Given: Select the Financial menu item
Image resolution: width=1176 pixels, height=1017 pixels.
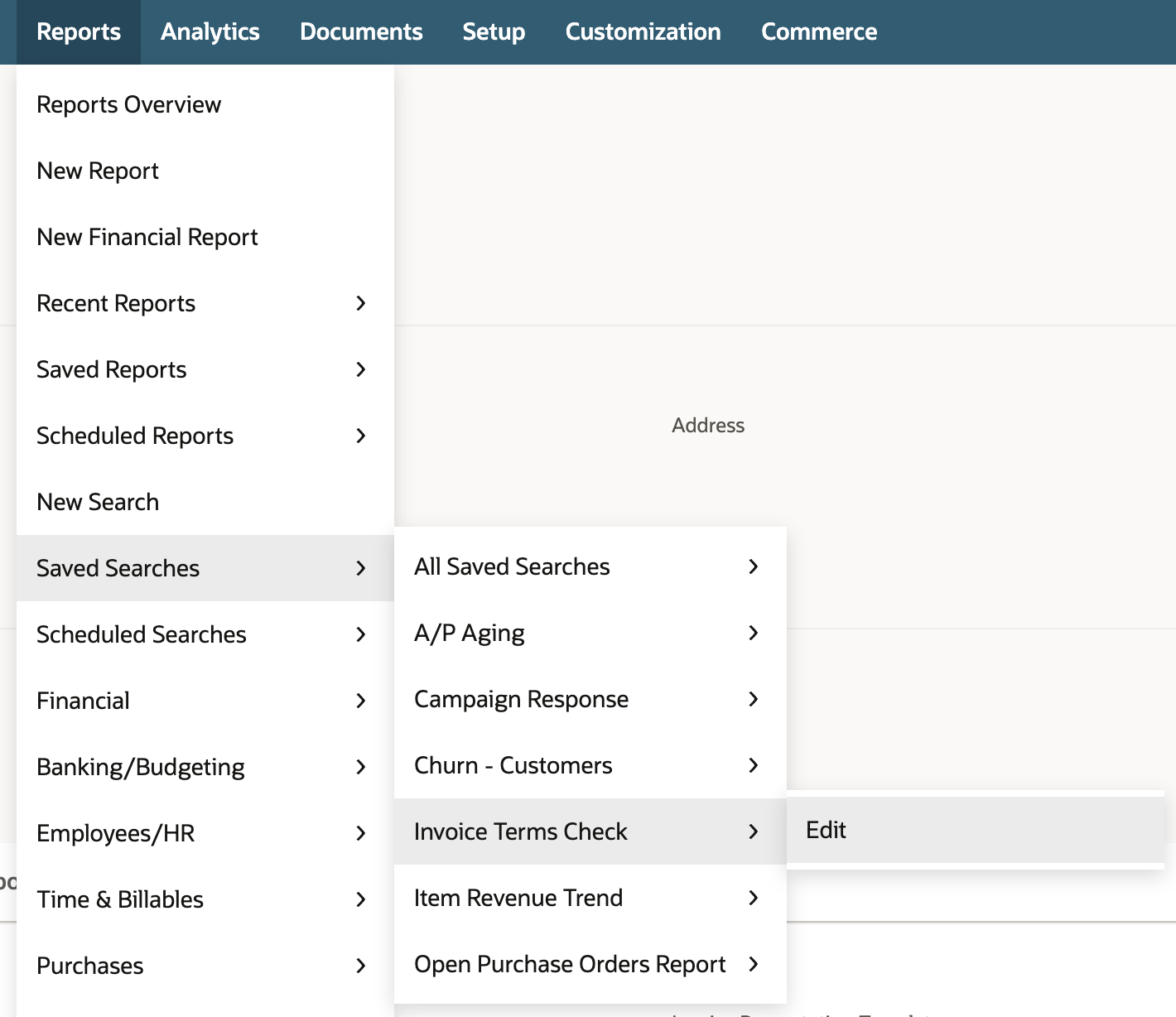Looking at the screenshot, I should 205,701.
